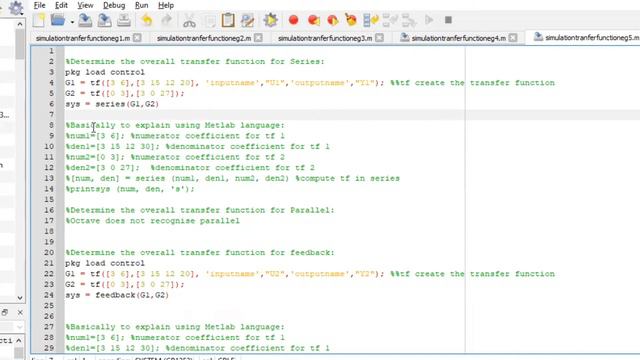640x360 pixels.
Task: Open the Edit menu
Action: pyautogui.click(x=61, y=5)
